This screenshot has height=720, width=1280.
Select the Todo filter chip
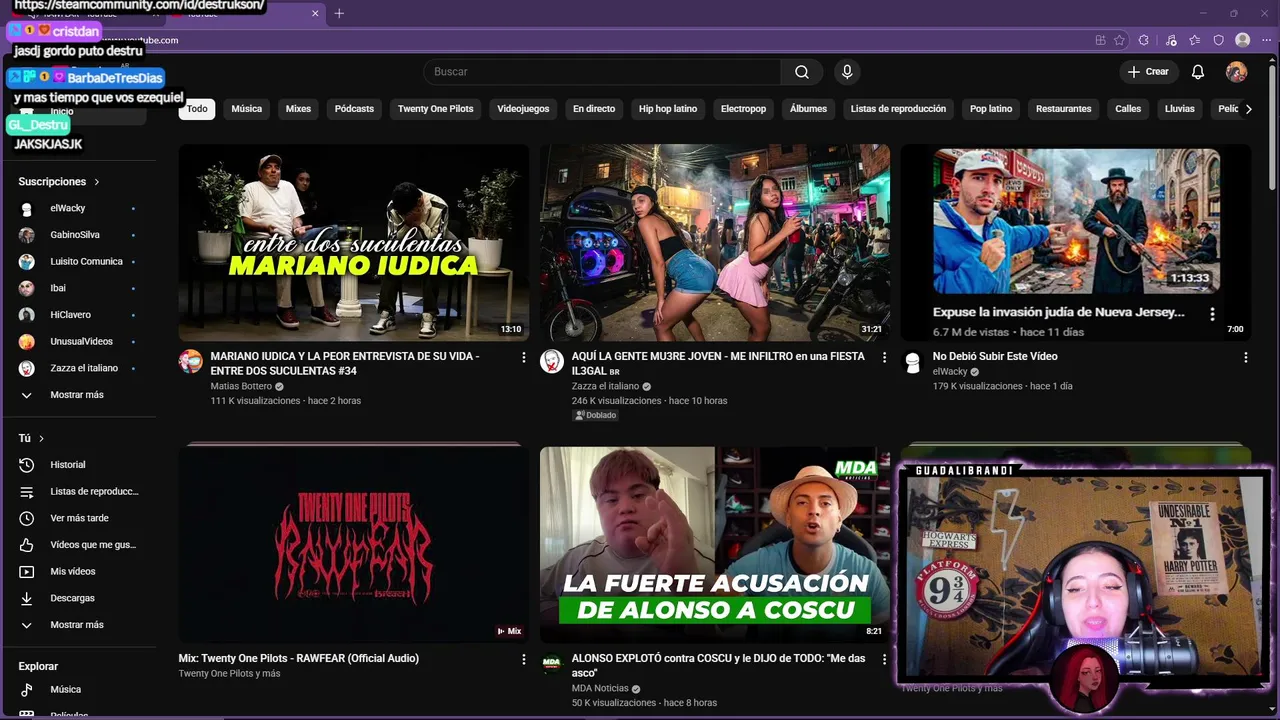[197, 109]
